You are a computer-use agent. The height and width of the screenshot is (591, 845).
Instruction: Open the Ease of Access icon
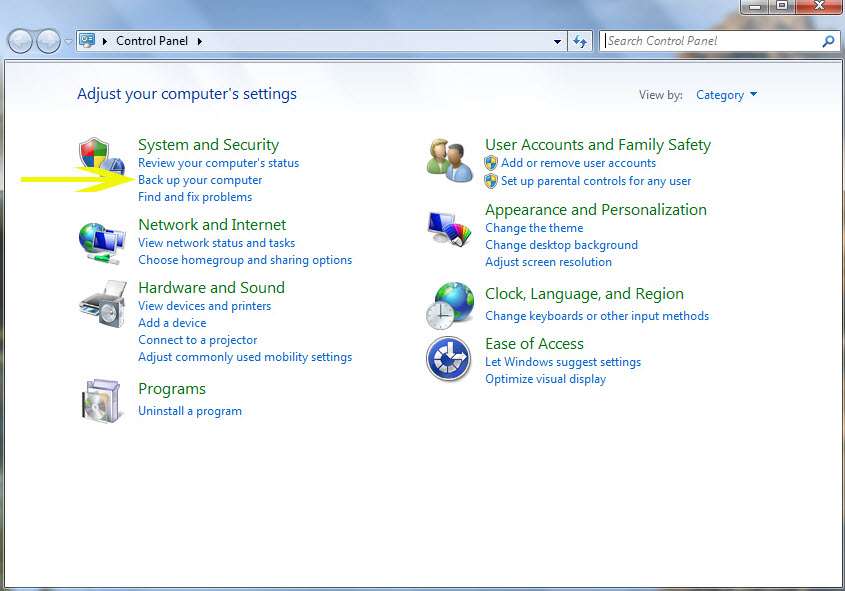pyautogui.click(x=449, y=359)
